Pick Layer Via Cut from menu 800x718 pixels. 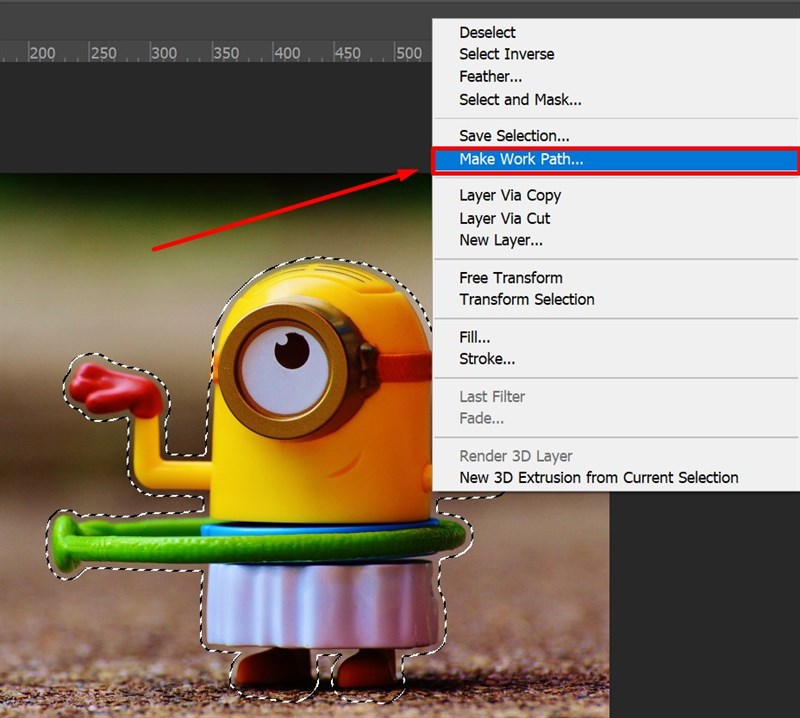504,218
